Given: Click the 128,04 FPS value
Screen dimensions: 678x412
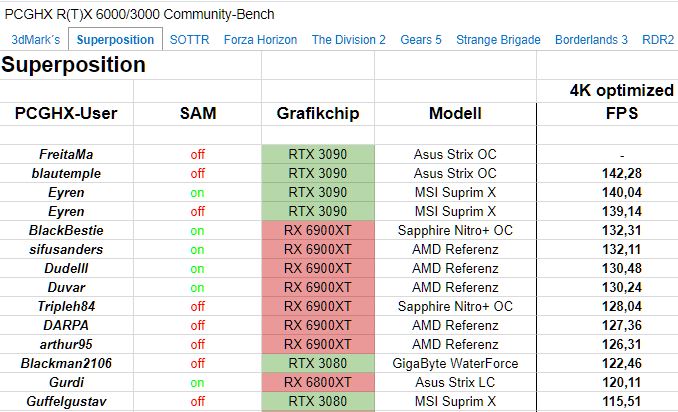Looking at the screenshot, I should coord(622,307).
